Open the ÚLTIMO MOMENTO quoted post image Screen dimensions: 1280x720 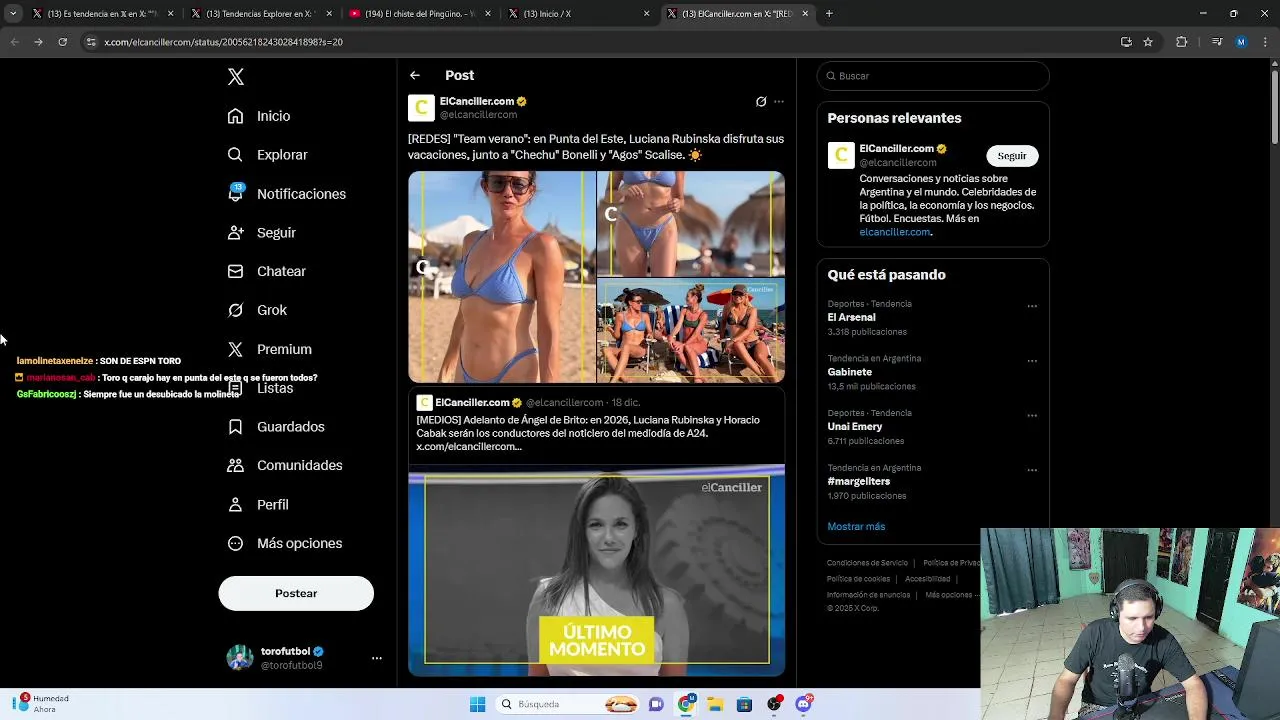tap(596, 570)
